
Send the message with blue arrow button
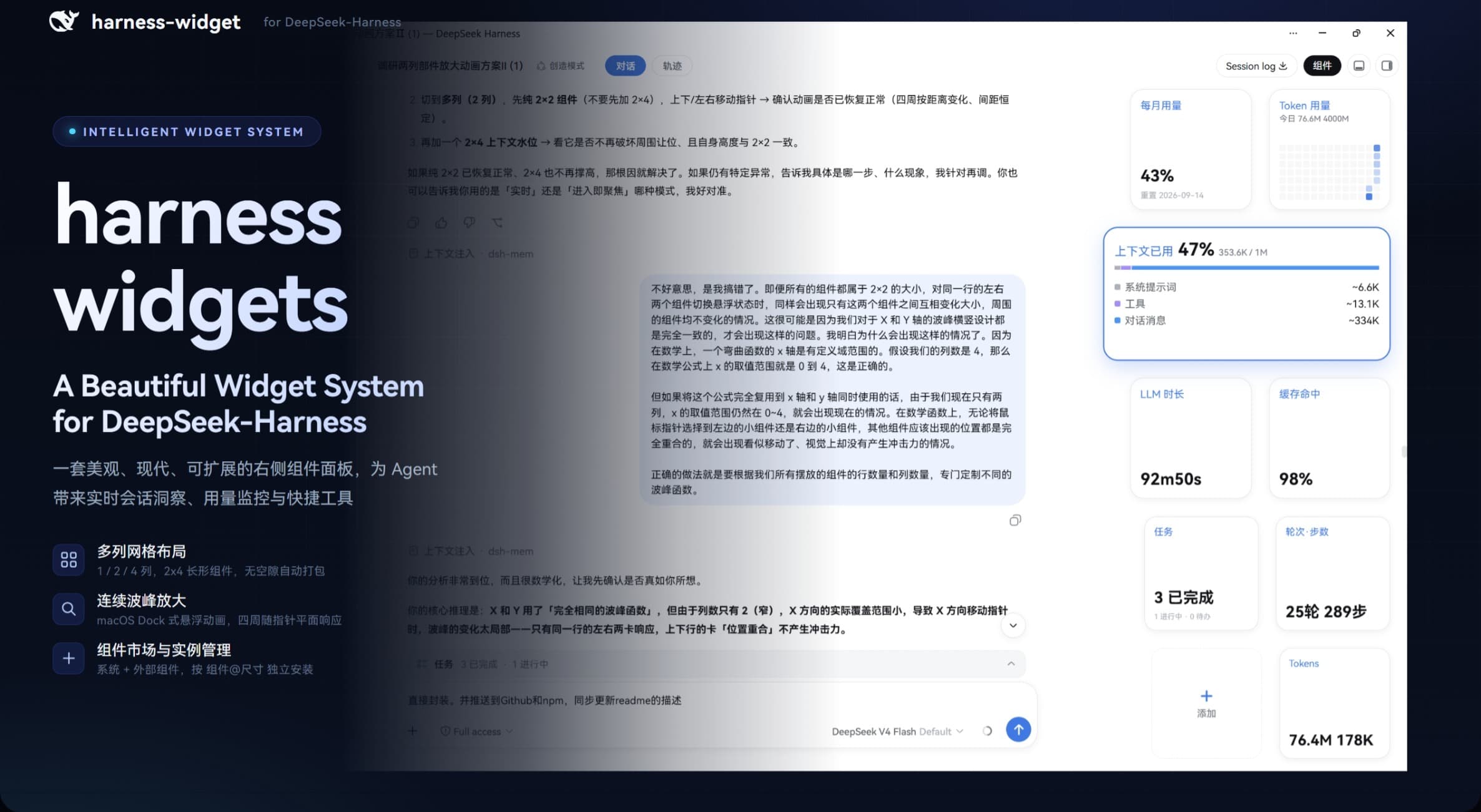1018,730
